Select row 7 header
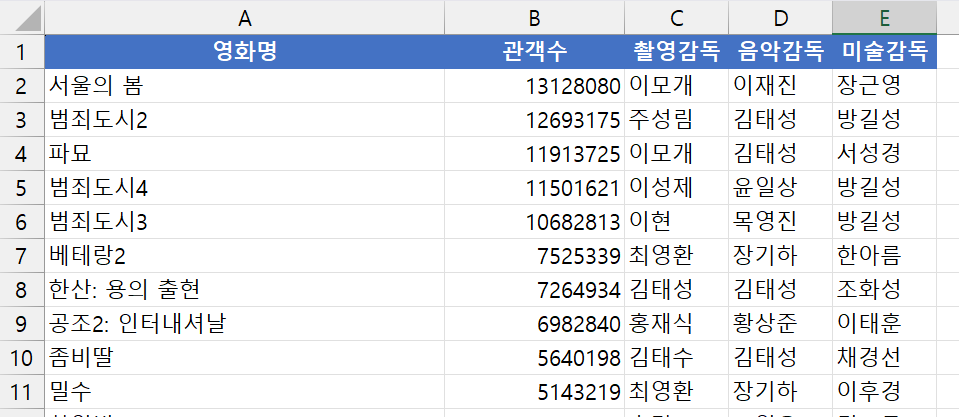The width and height of the screenshot is (959, 417). (x=22, y=256)
